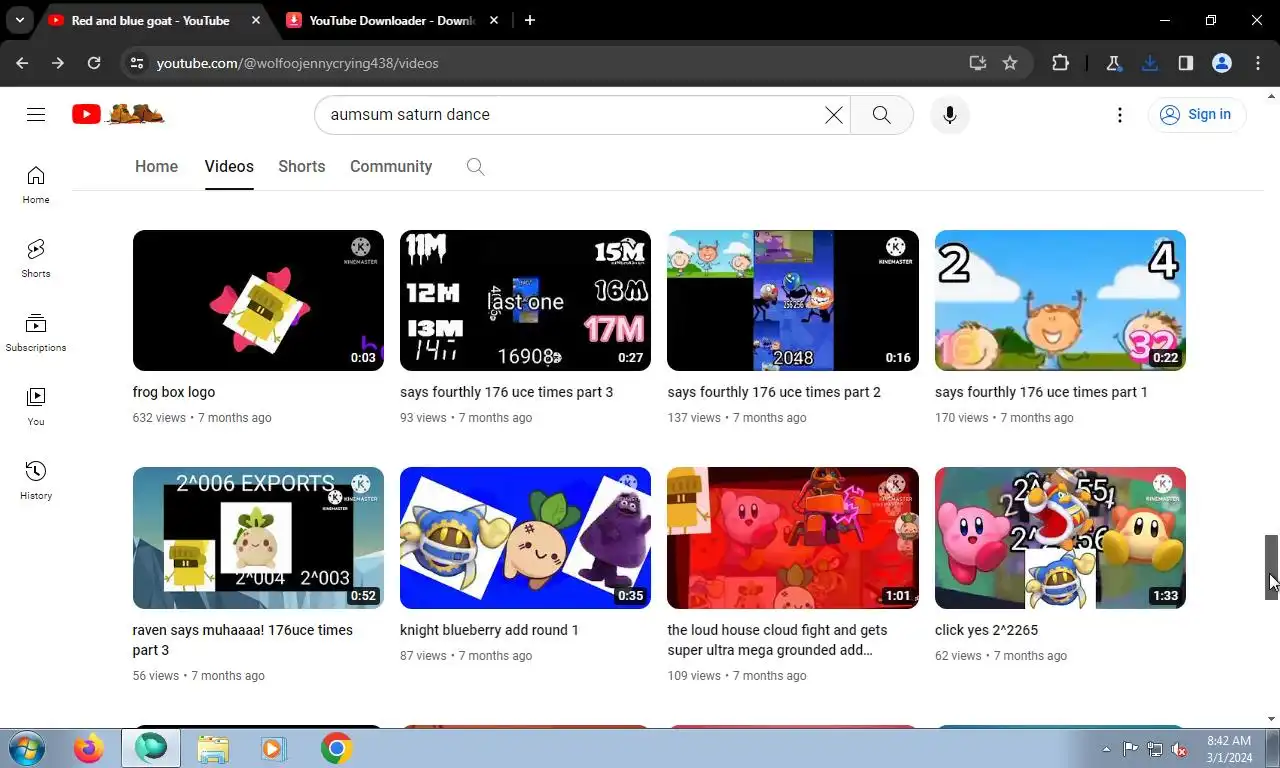Select the Red and blue goat tab
The width and height of the screenshot is (1280, 768).
click(x=150, y=20)
